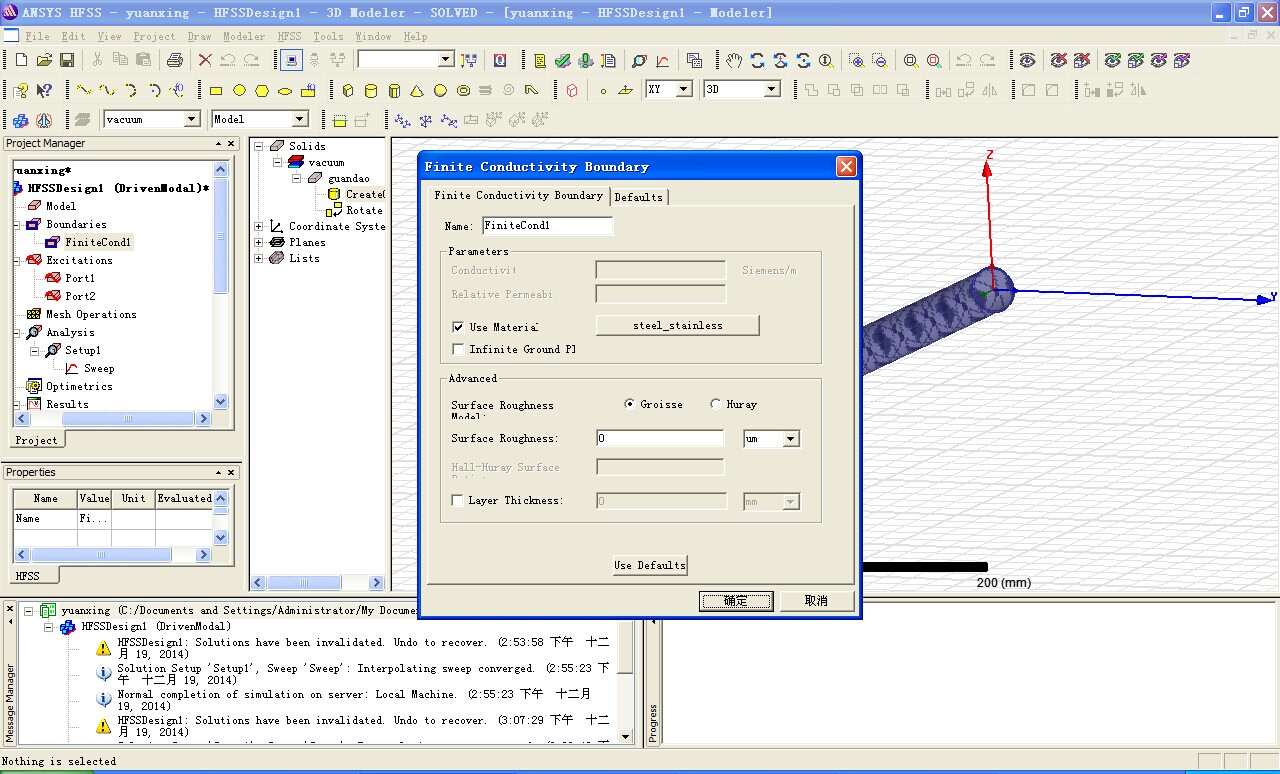
Task: Switch to the Defaults tab
Action: (638, 197)
